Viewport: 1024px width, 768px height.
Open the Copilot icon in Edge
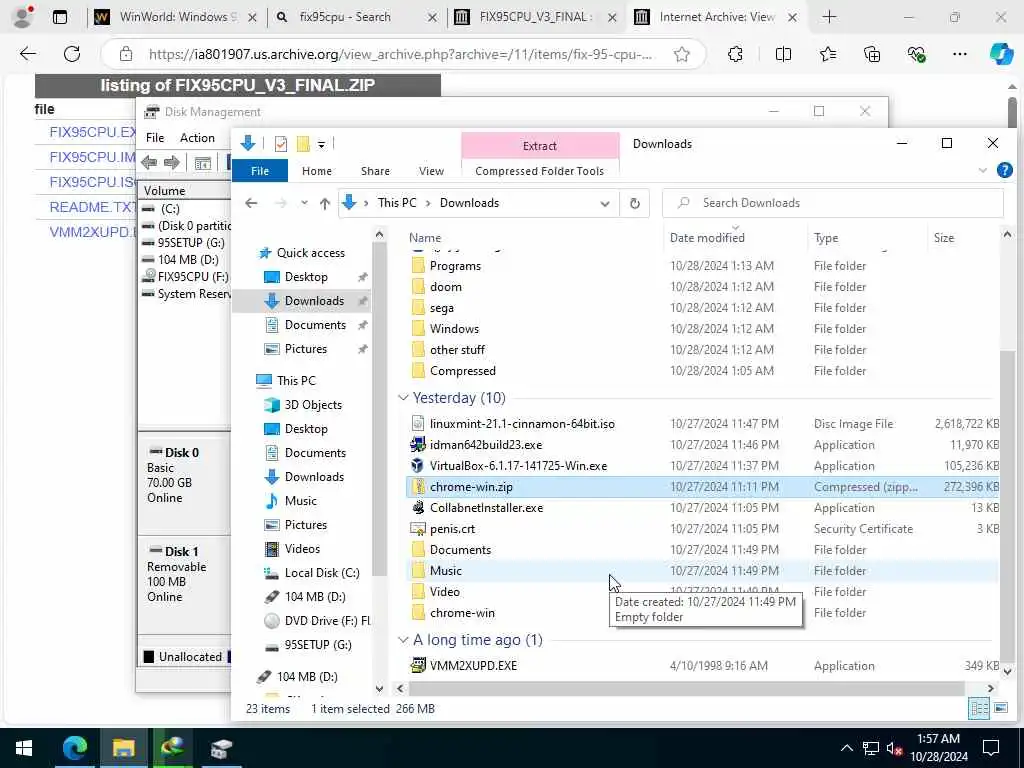coord(1000,54)
